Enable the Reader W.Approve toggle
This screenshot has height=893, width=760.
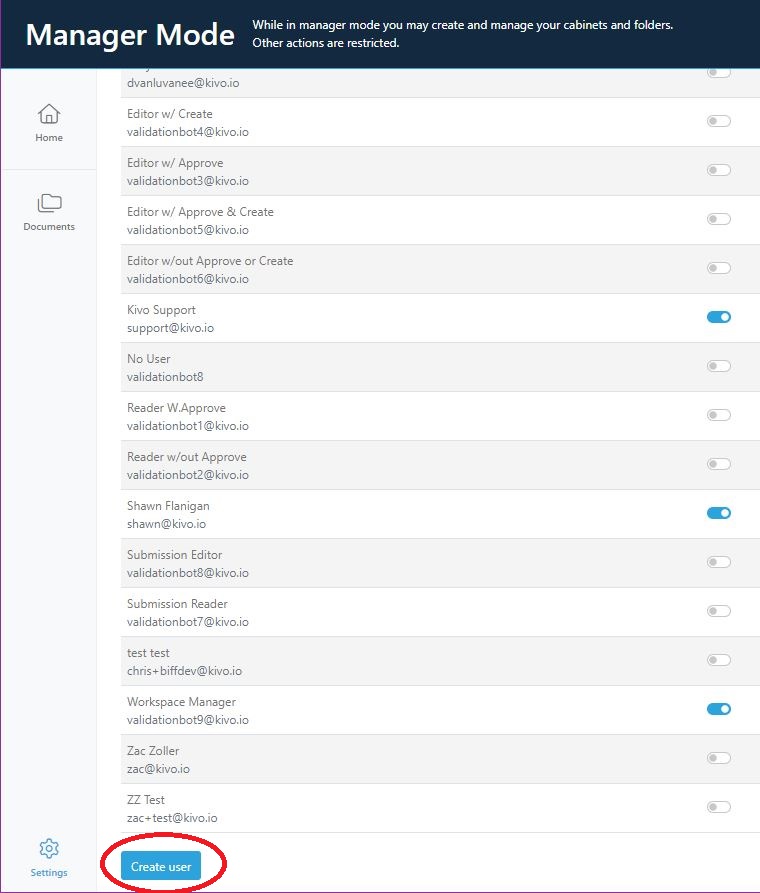[x=718, y=414]
